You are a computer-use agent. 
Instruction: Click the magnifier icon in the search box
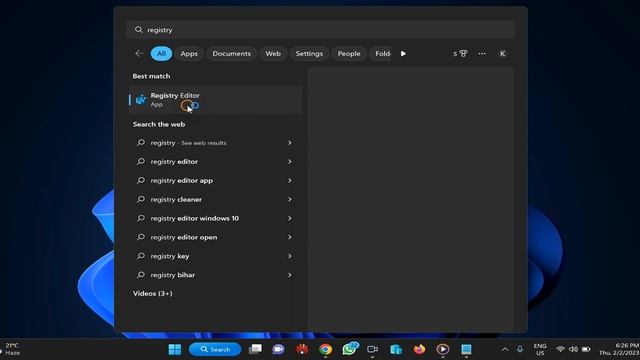pos(139,30)
